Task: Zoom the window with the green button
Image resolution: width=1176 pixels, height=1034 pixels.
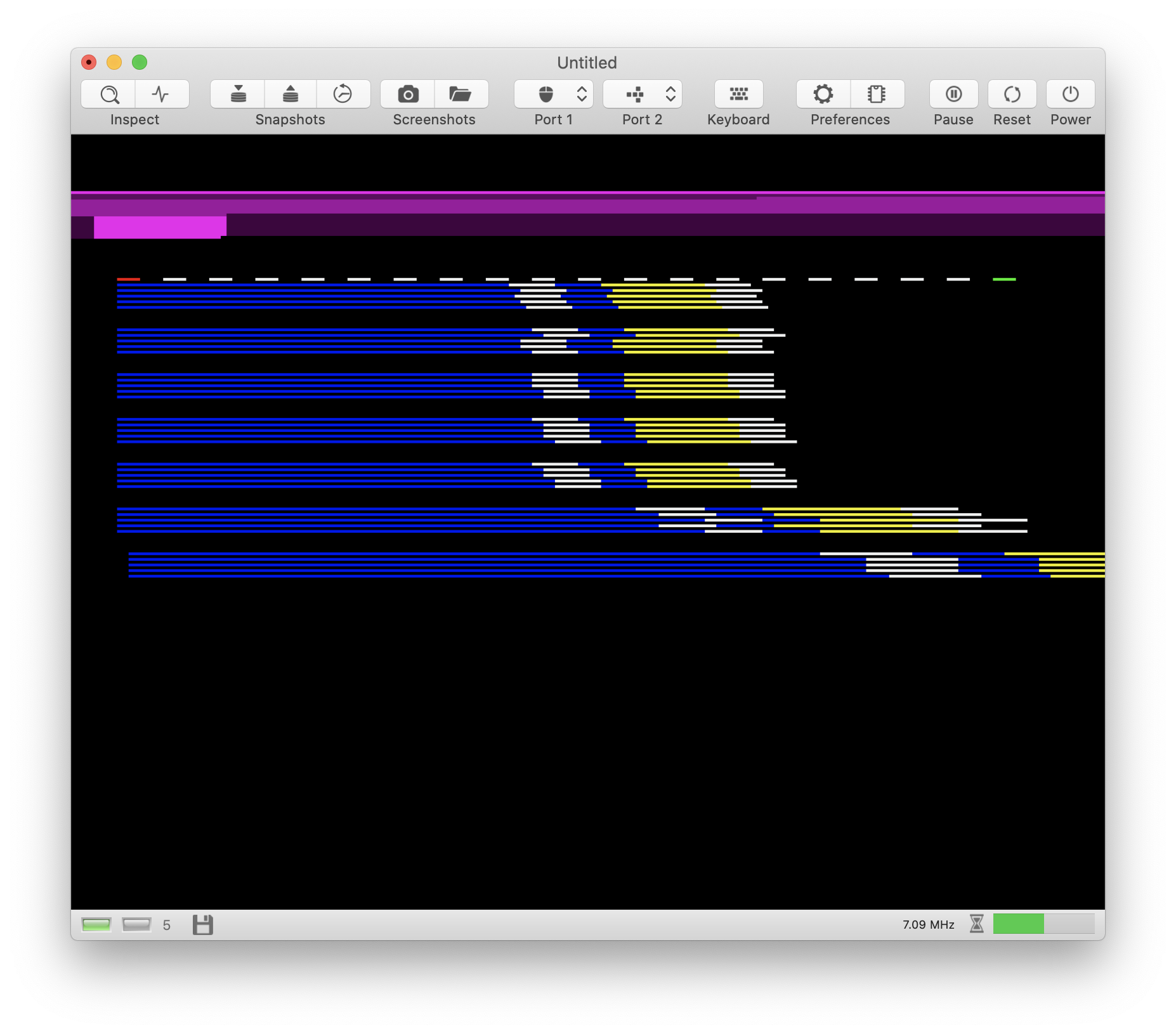Action: 140,62
